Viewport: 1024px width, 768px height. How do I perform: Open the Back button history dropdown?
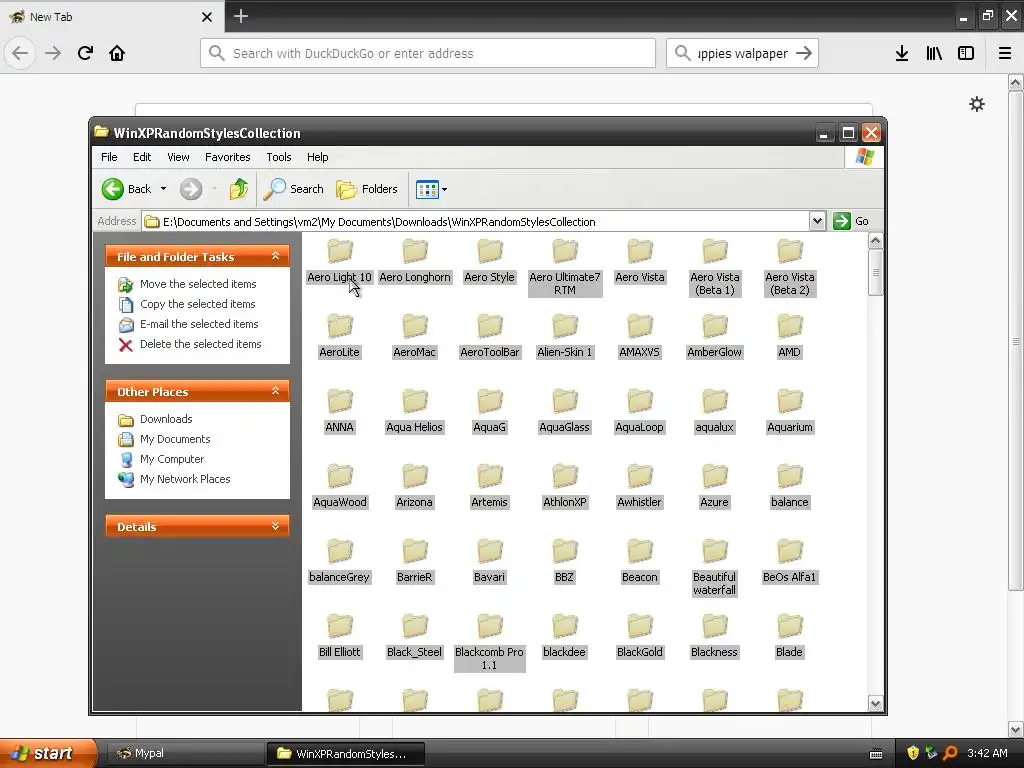pos(163,189)
